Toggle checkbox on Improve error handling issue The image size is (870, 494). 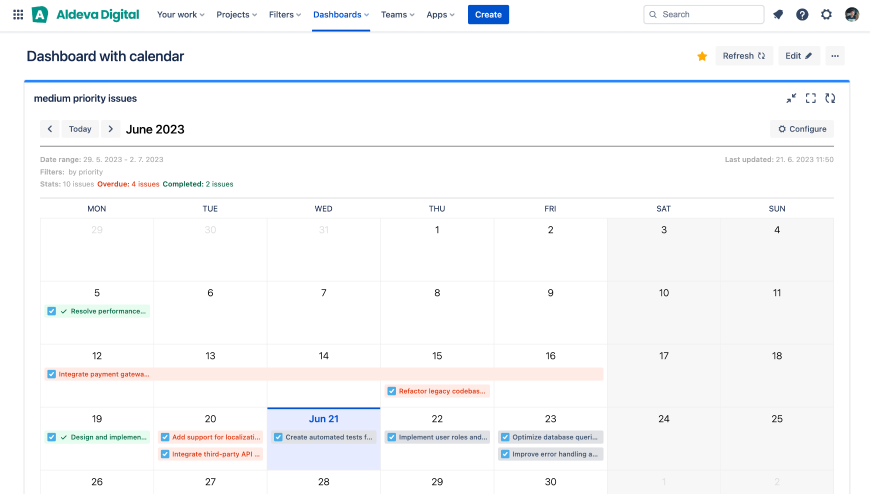[505, 454]
